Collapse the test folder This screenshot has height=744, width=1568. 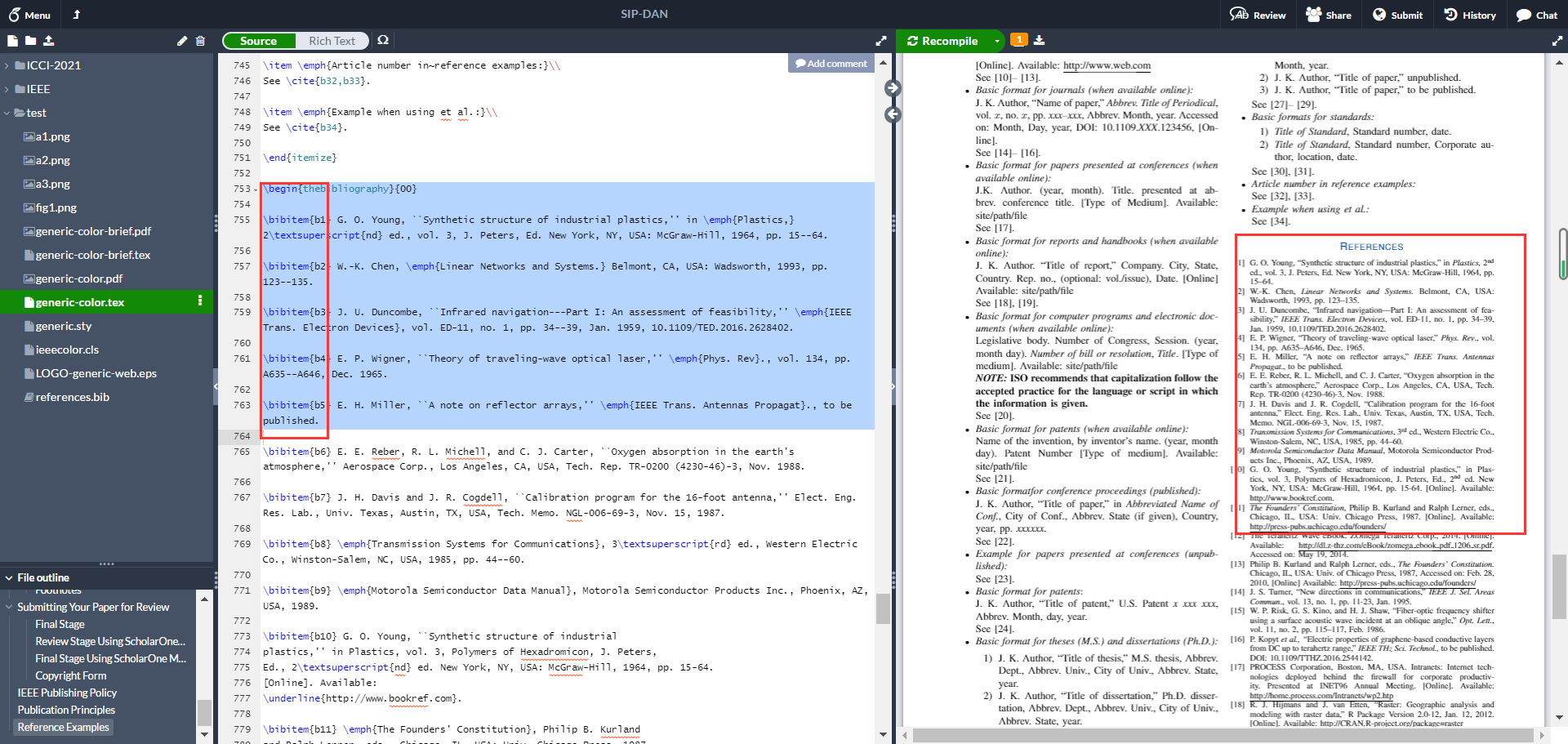(x=9, y=113)
